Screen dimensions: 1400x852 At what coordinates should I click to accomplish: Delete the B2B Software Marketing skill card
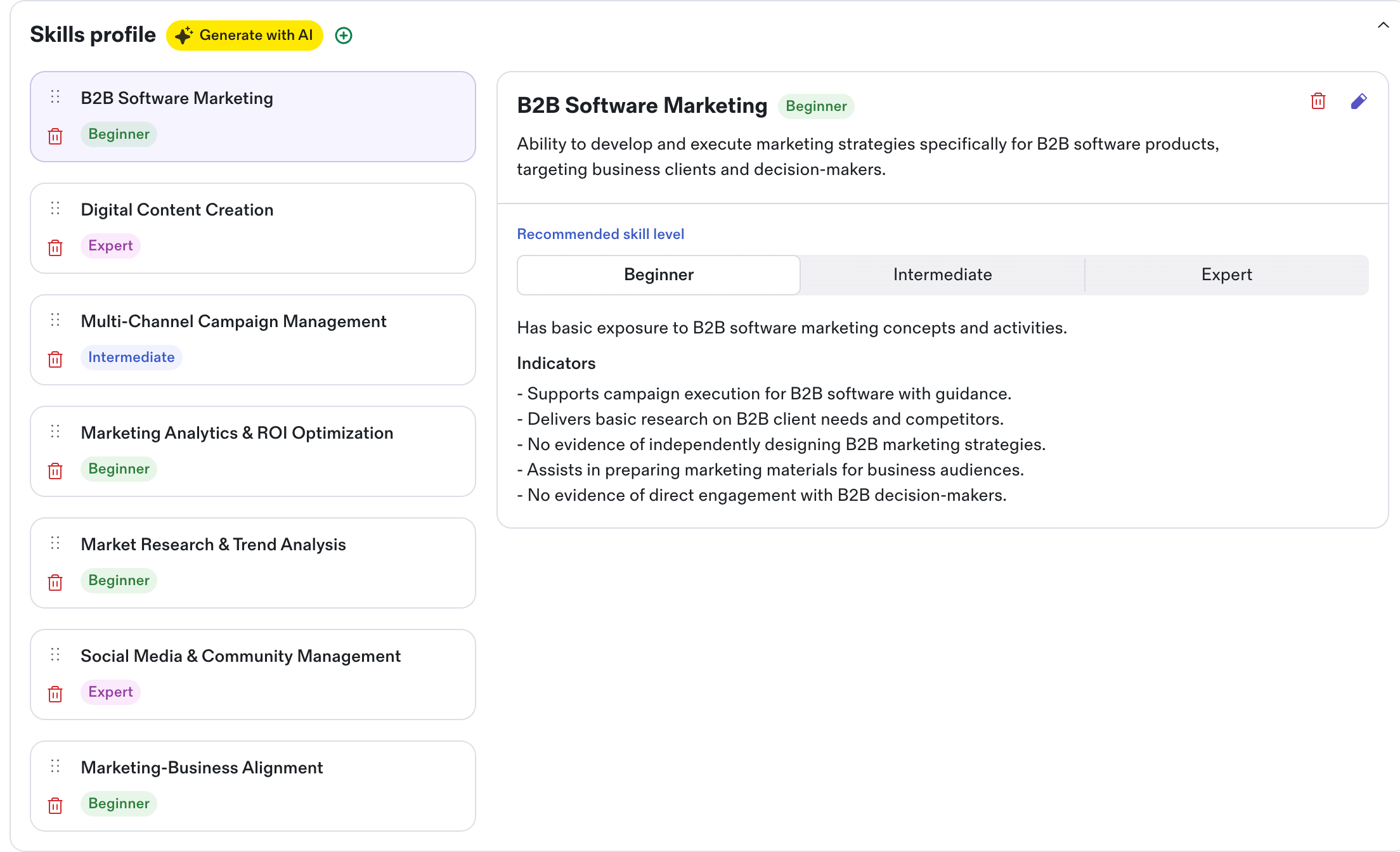tap(55, 136)
